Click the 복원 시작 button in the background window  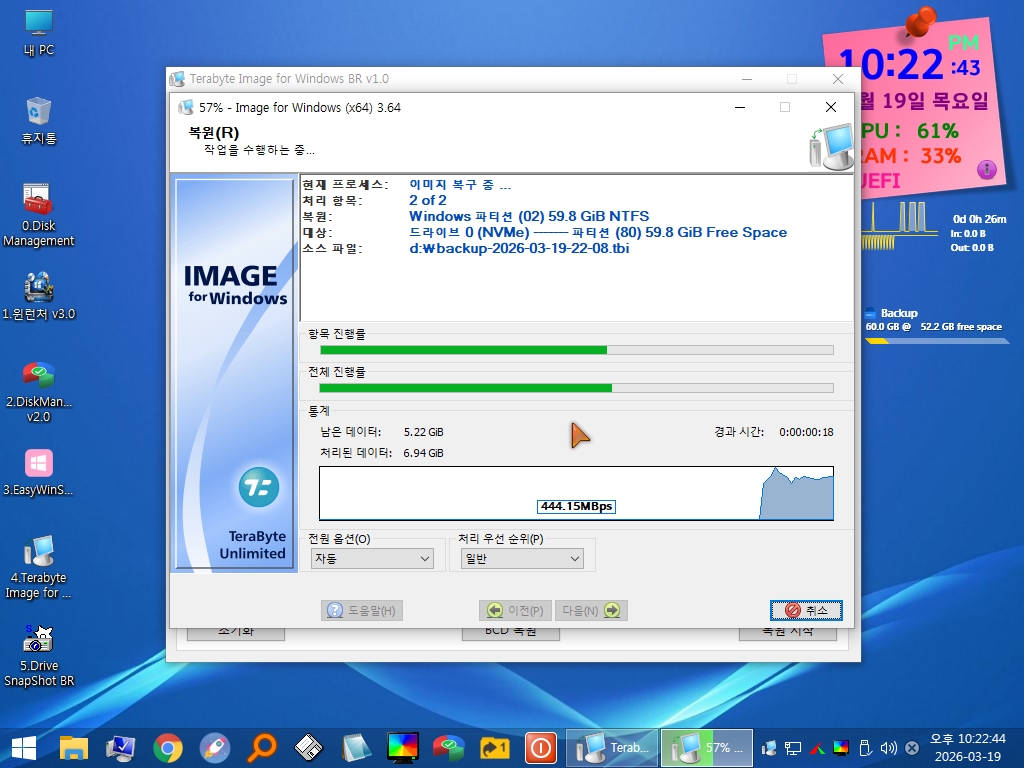click(x=788, y=633)
